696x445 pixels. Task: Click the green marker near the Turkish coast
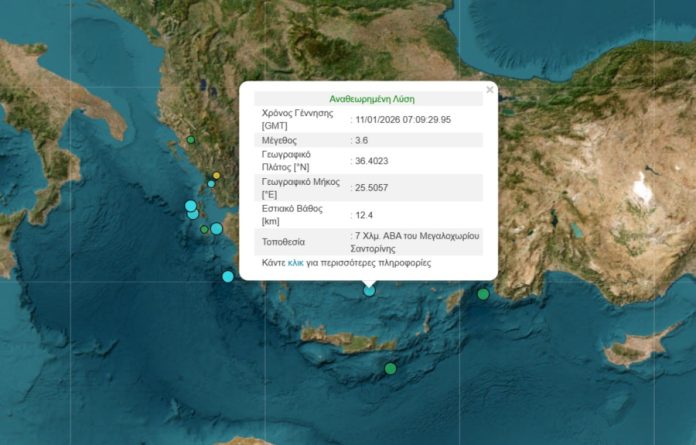[483, 294]
